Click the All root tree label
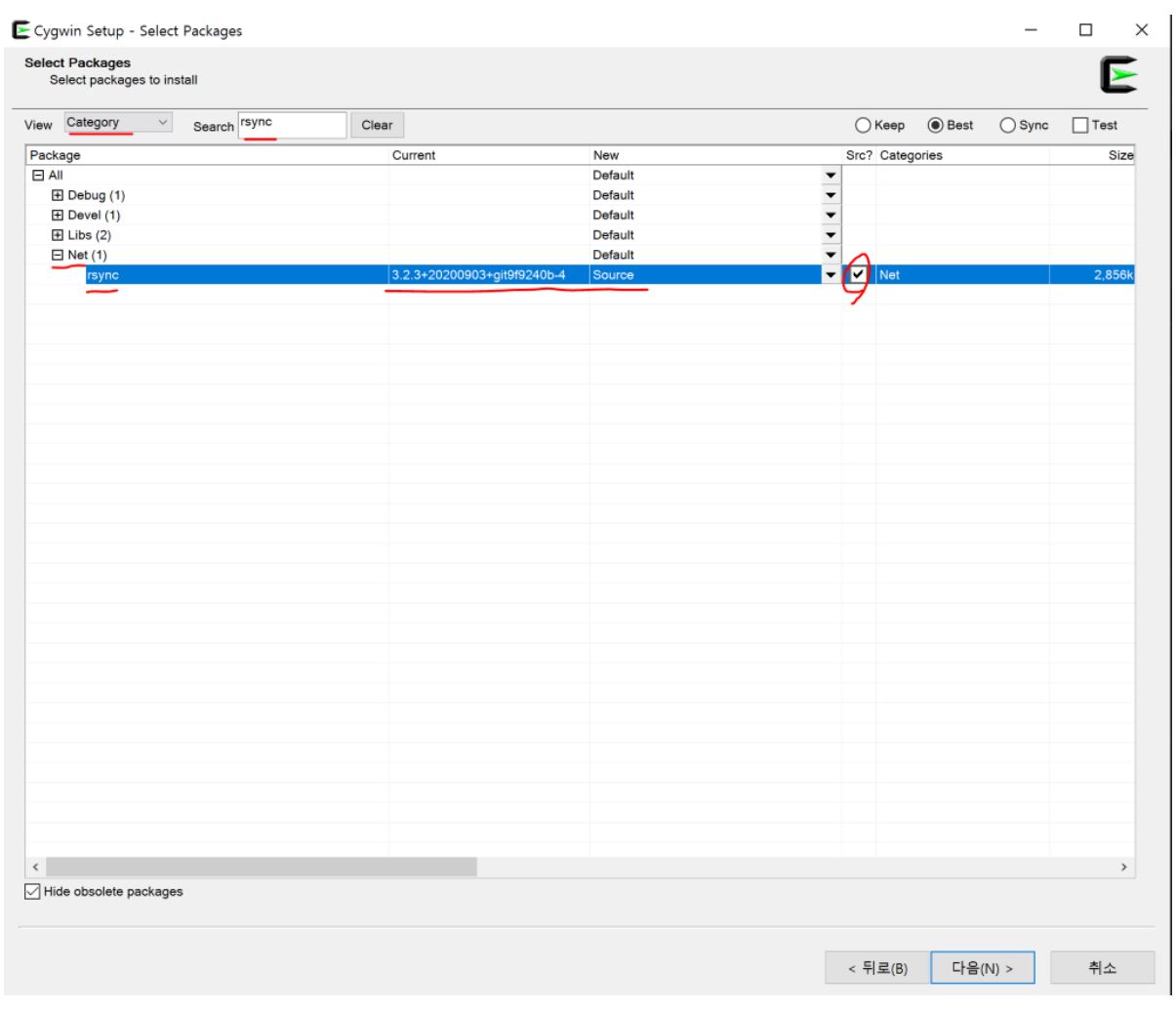 pyautogui.click(x=56, y=176)
